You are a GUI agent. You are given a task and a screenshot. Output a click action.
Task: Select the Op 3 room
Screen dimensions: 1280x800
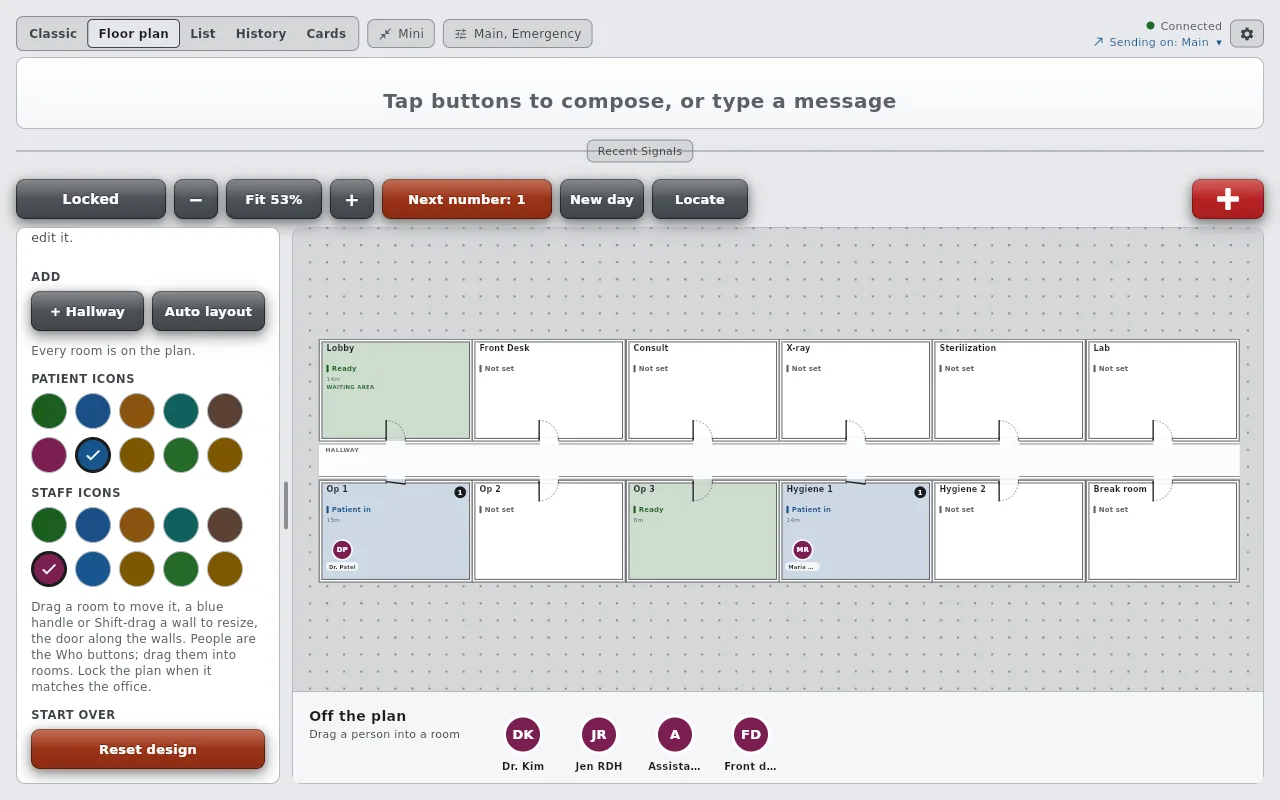pos(702,531)
